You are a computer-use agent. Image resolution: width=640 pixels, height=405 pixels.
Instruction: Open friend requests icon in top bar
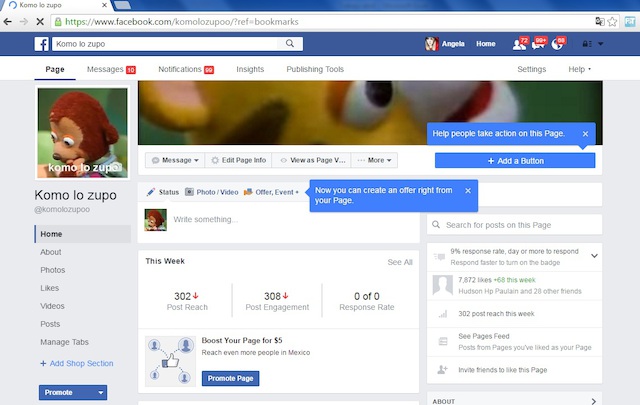tap(519, 44)
